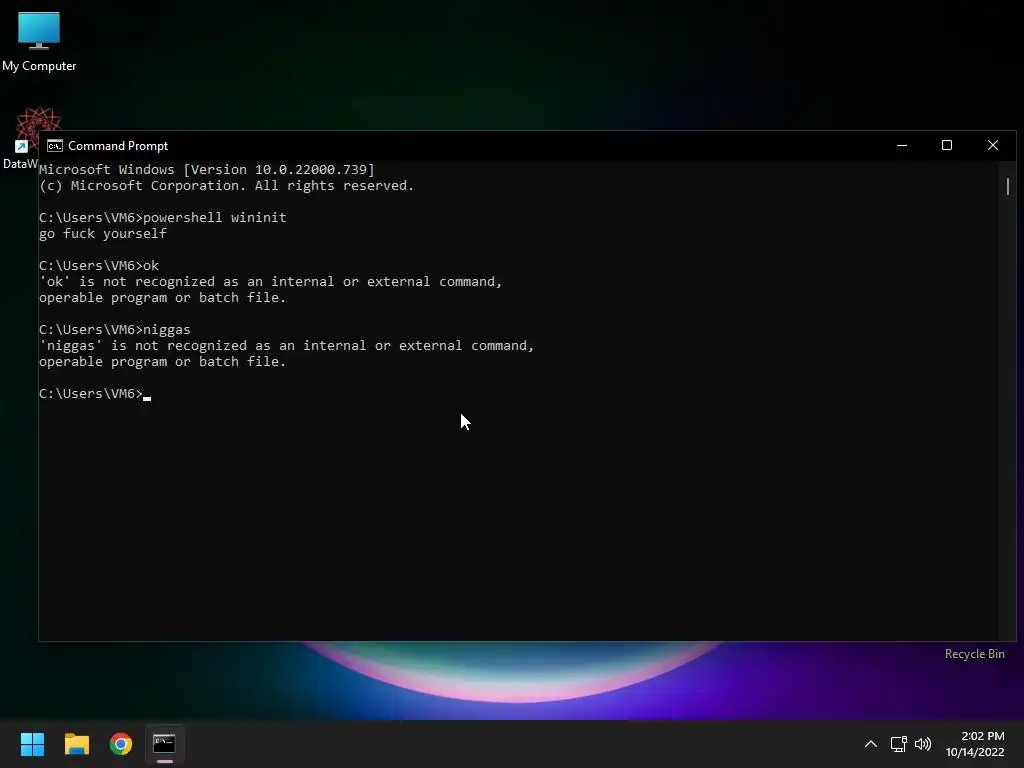Open the Windows Start menu
The width and height of the screenshot is (1024, 768).
pos(32,744)
